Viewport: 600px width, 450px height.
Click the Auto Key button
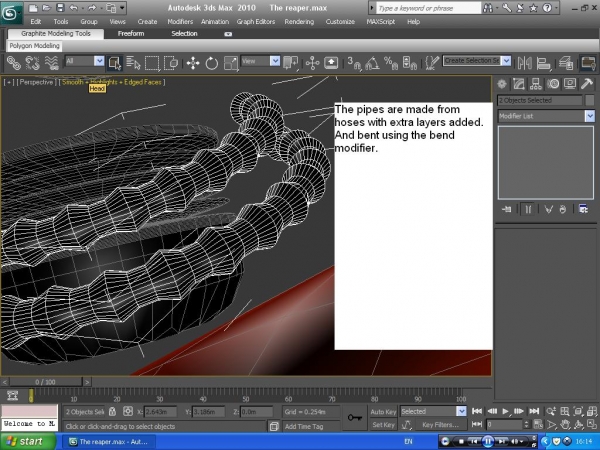click(383, 412)
